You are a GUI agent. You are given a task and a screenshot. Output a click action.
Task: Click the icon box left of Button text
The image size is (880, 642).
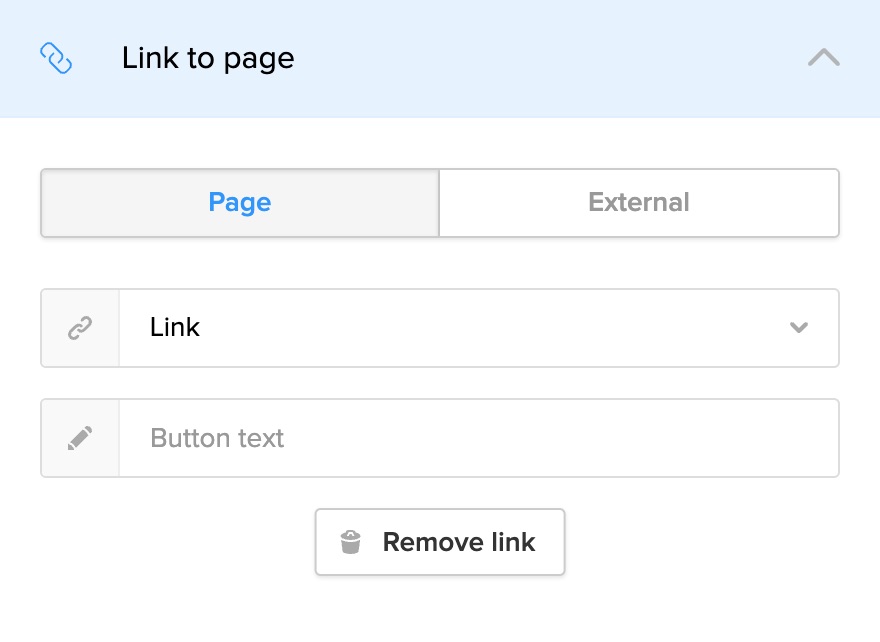coord(80,438)
